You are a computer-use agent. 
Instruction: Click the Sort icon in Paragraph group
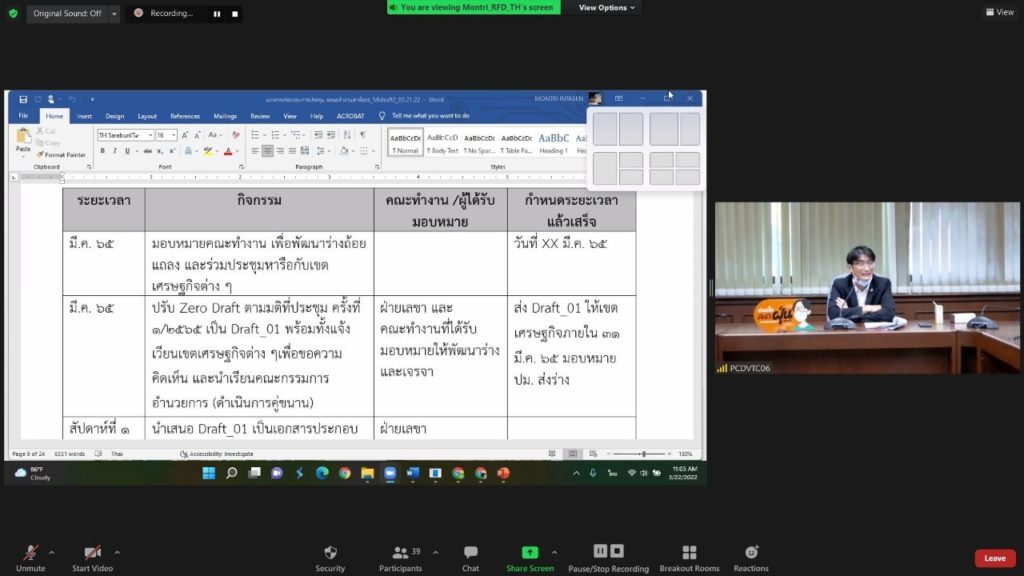tap(347, 135)
